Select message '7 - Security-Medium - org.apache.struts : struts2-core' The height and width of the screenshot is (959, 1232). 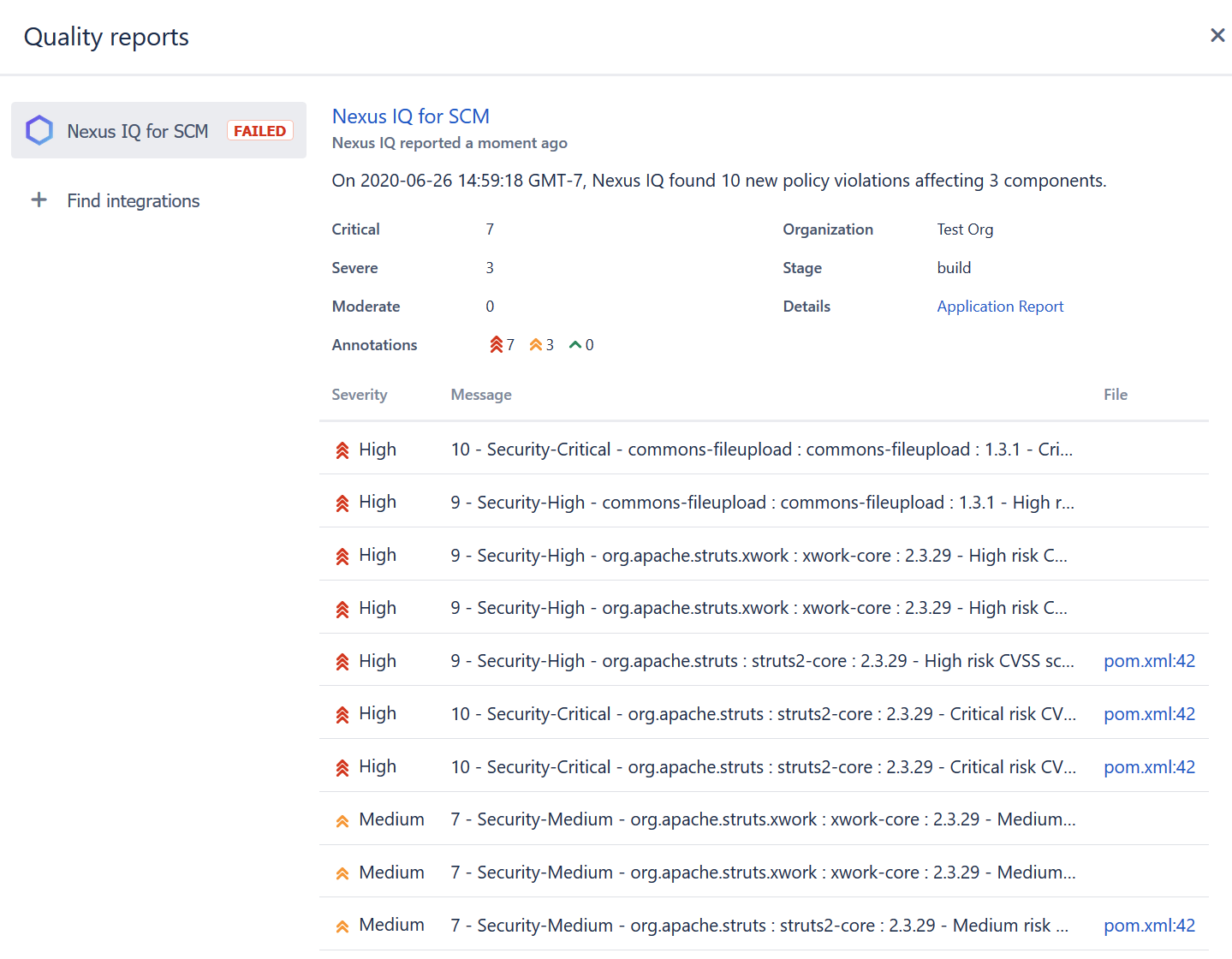(760, 926)
